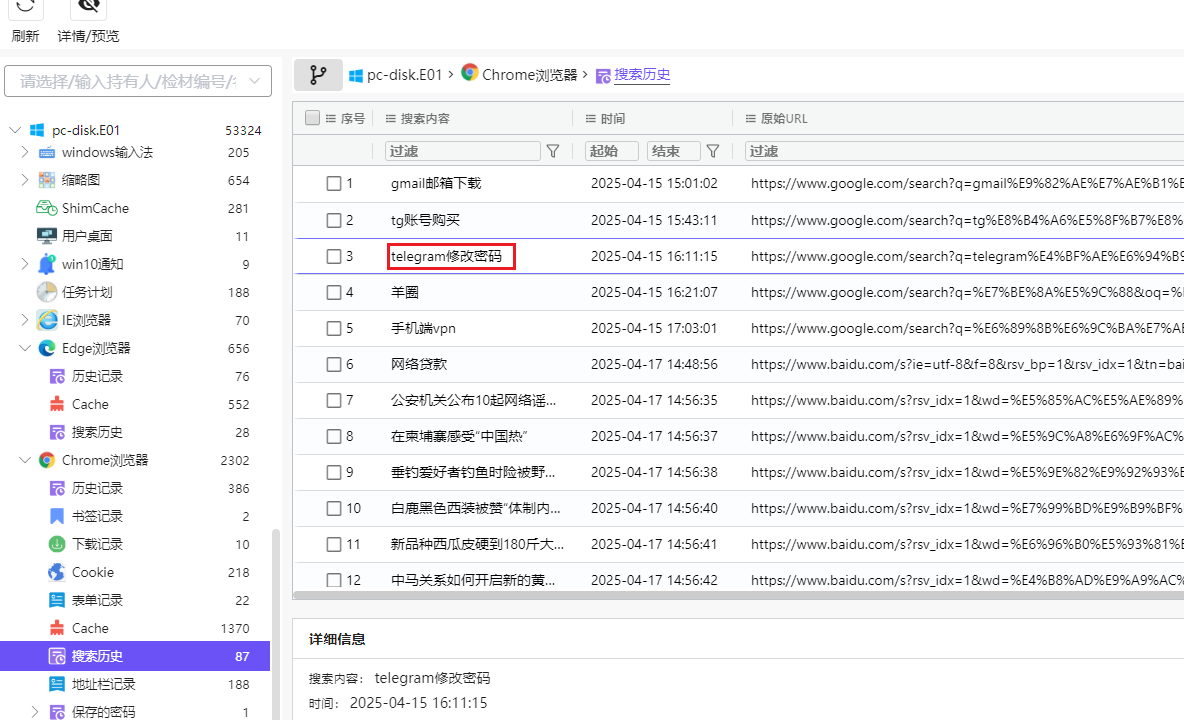Expand the win10通知 node
The width and height of the screenshot is (1184, 720).
click(x=24, y=263)
